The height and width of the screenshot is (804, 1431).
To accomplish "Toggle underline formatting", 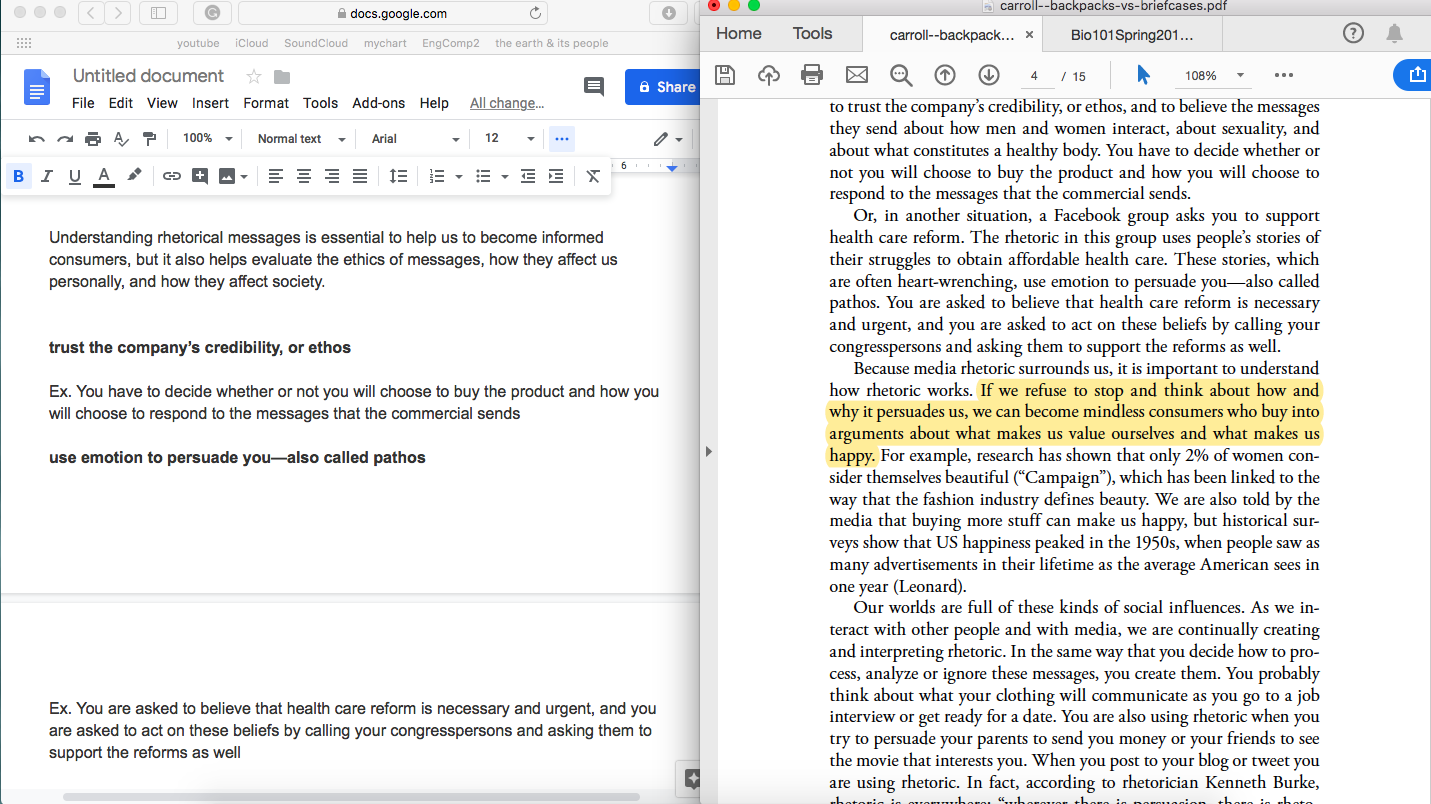I will (74, 177).
